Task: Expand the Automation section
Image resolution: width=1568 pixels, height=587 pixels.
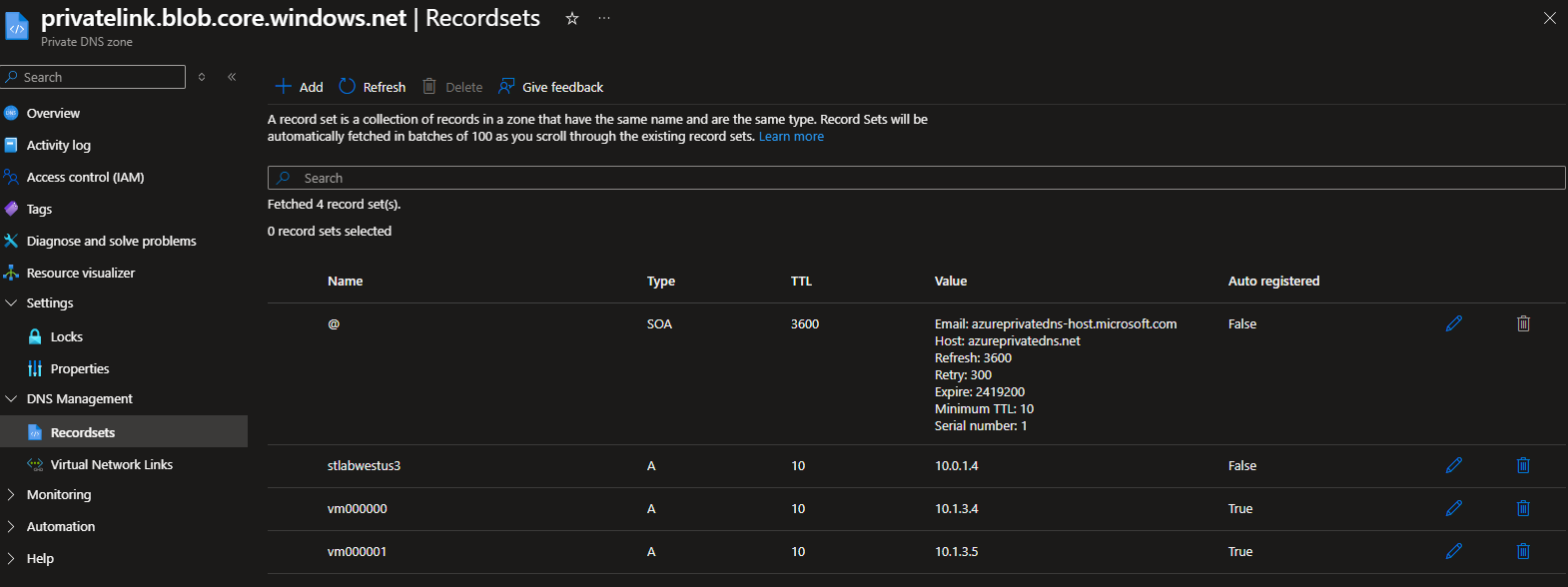Action: click(12, 526)
